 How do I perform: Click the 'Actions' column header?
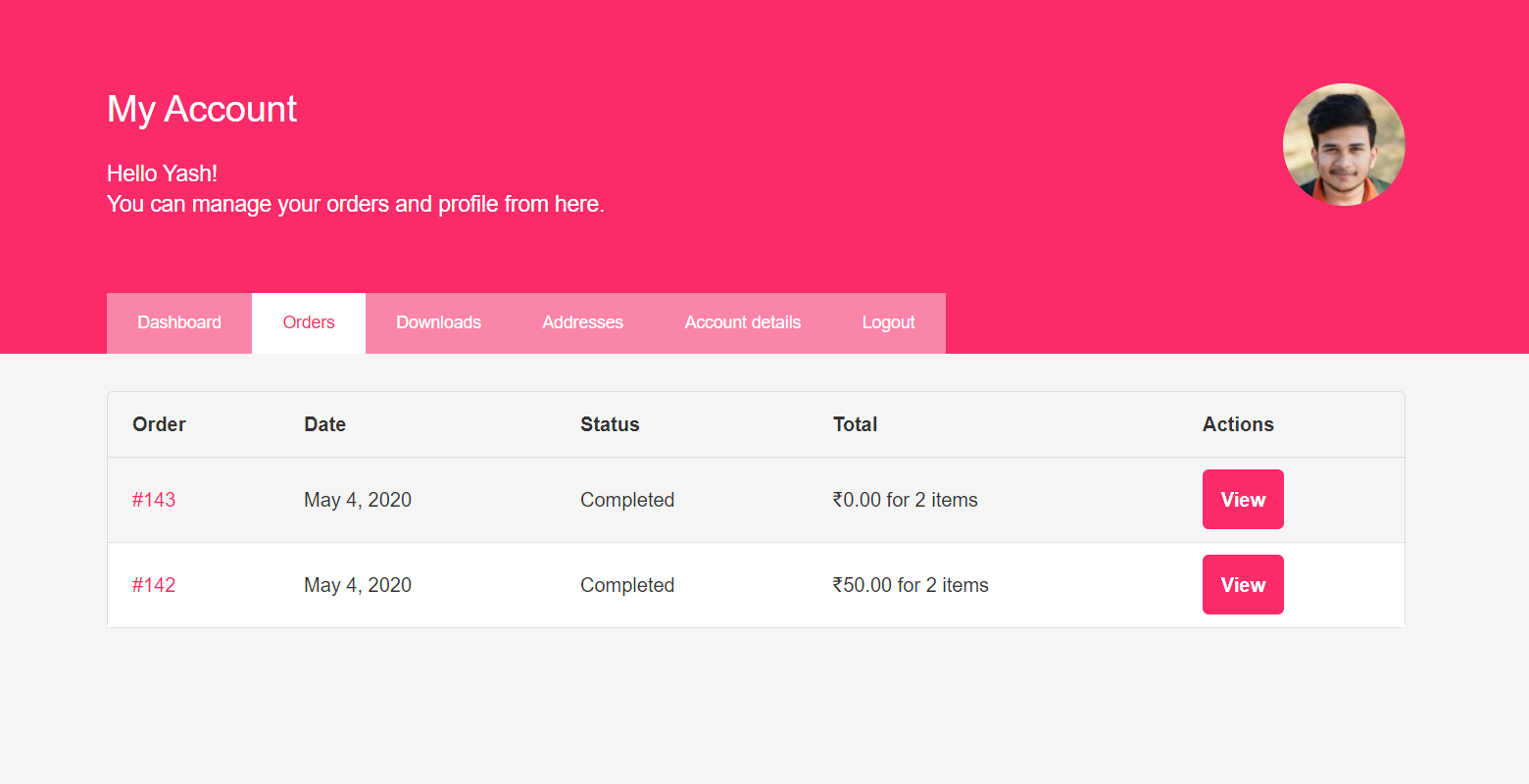point(1238,424)
